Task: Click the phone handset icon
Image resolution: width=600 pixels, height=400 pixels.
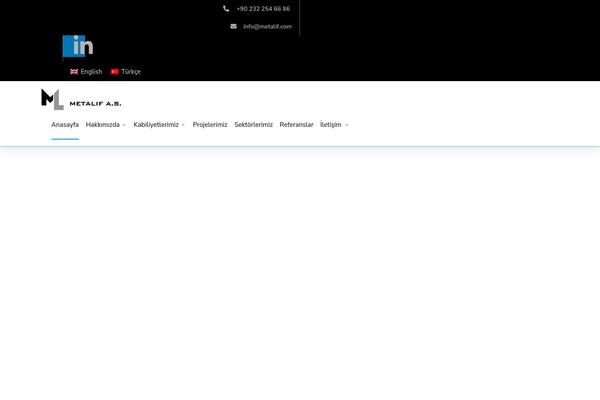Action: pos(226,8)
